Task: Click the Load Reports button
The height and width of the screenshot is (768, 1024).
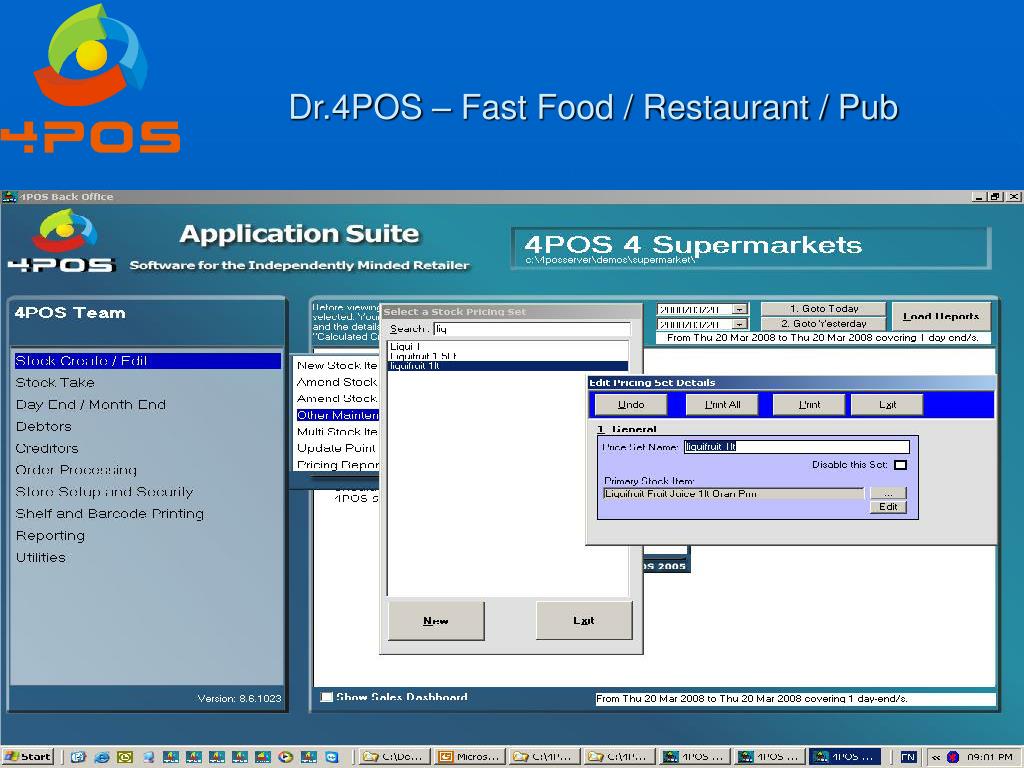Action: point(941,316)
